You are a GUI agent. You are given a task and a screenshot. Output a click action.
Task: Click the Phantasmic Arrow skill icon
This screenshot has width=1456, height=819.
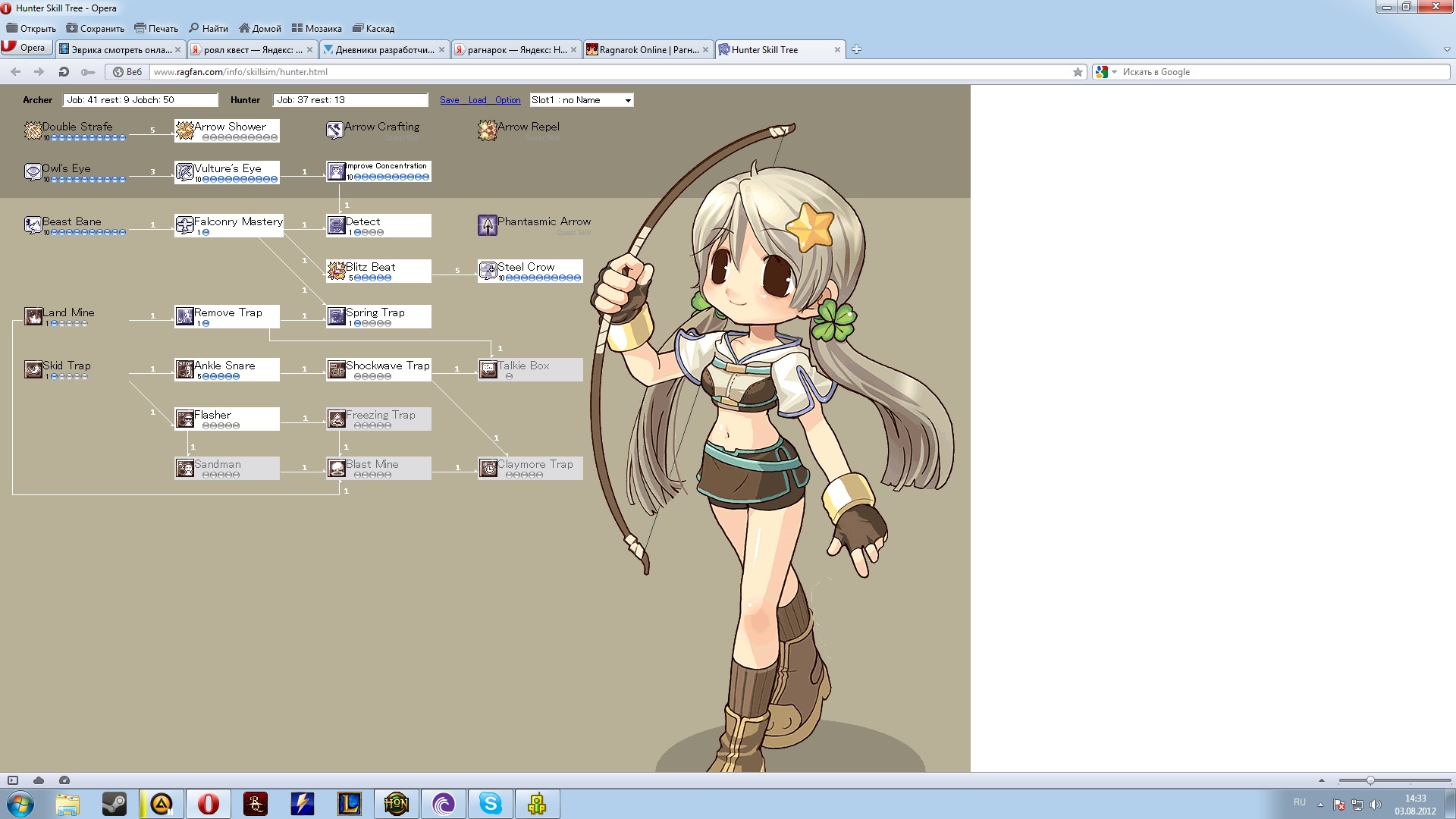(487, 225)
